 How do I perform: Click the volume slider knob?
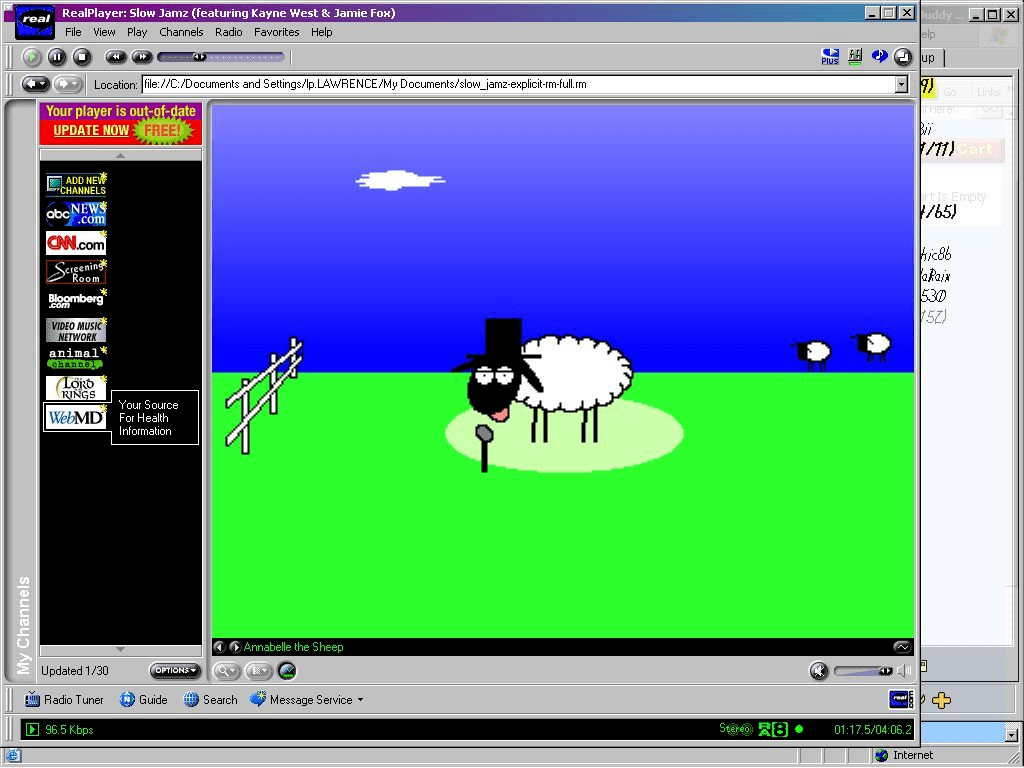pos(885,671)
